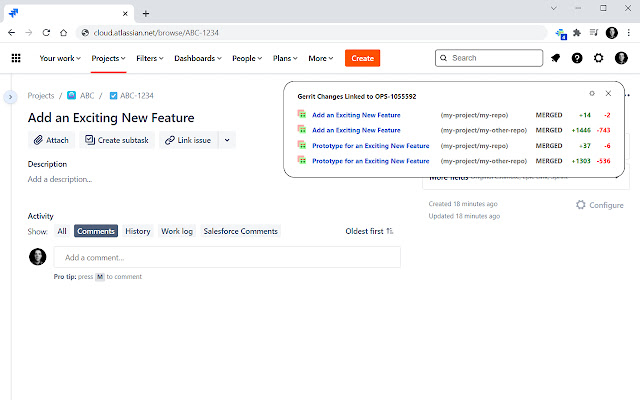Open Add an Exciting New Feature link for my-other-repo
This screenshot has width=640, height=400.
point(356,130)
